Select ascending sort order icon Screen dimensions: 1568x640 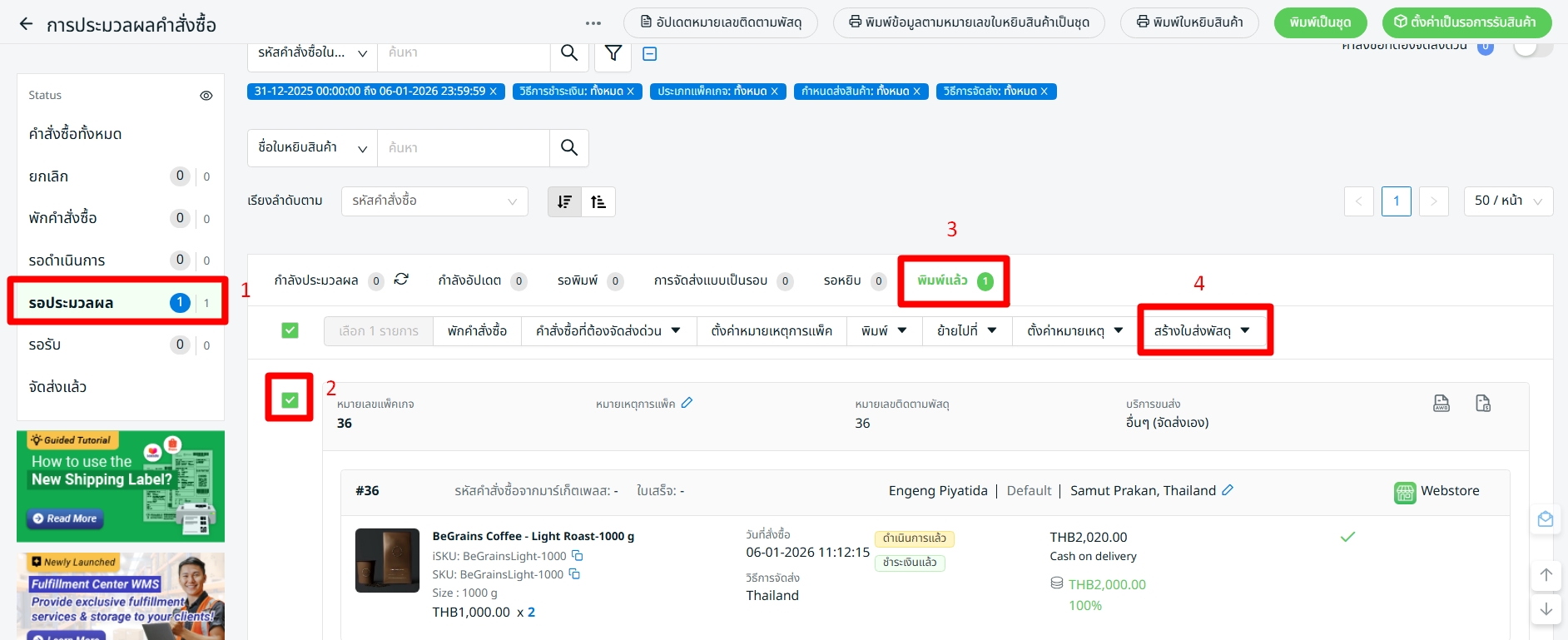(598, 201)
